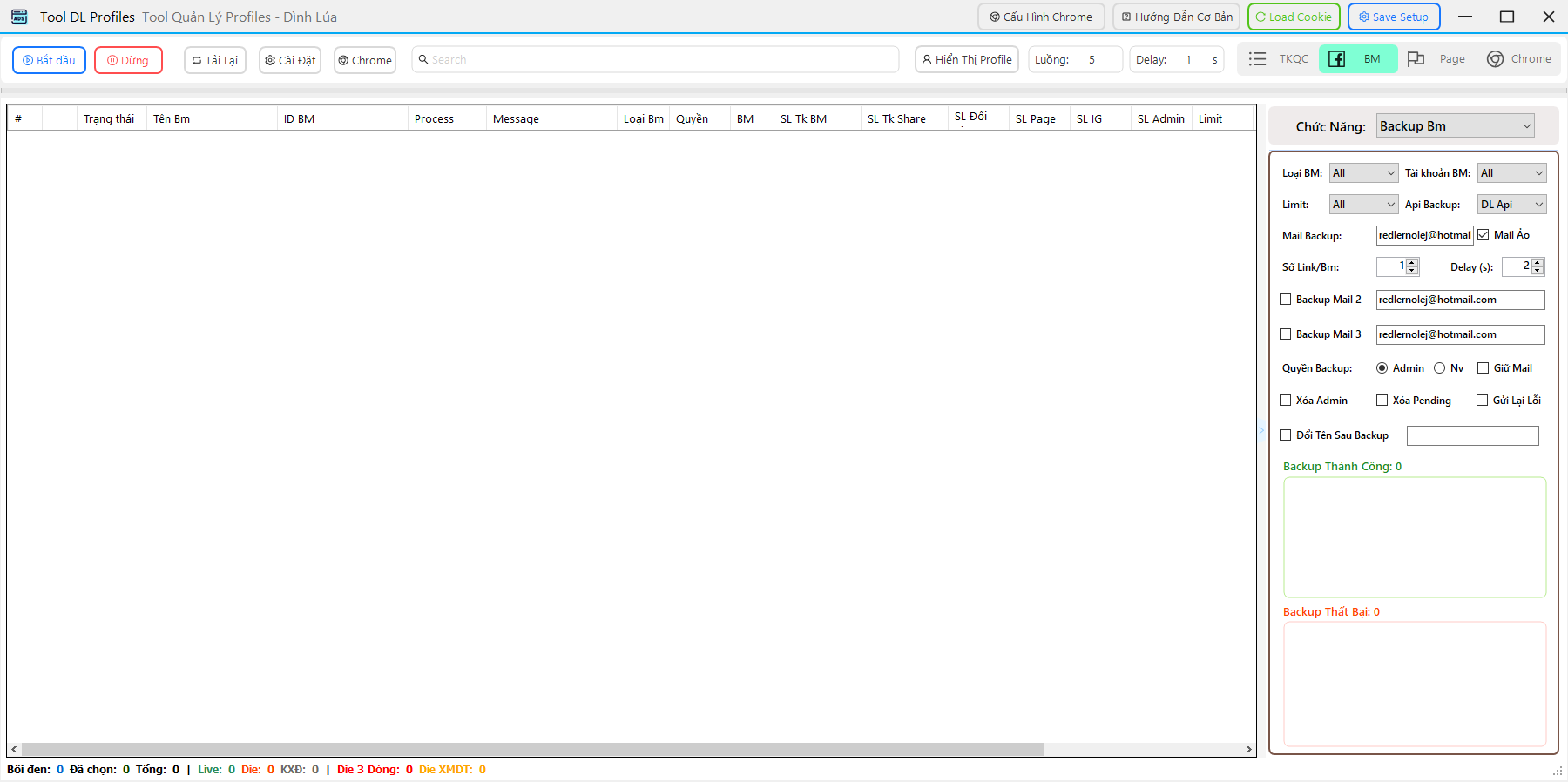Reload the list with Tải Lại

pos(215,60)
